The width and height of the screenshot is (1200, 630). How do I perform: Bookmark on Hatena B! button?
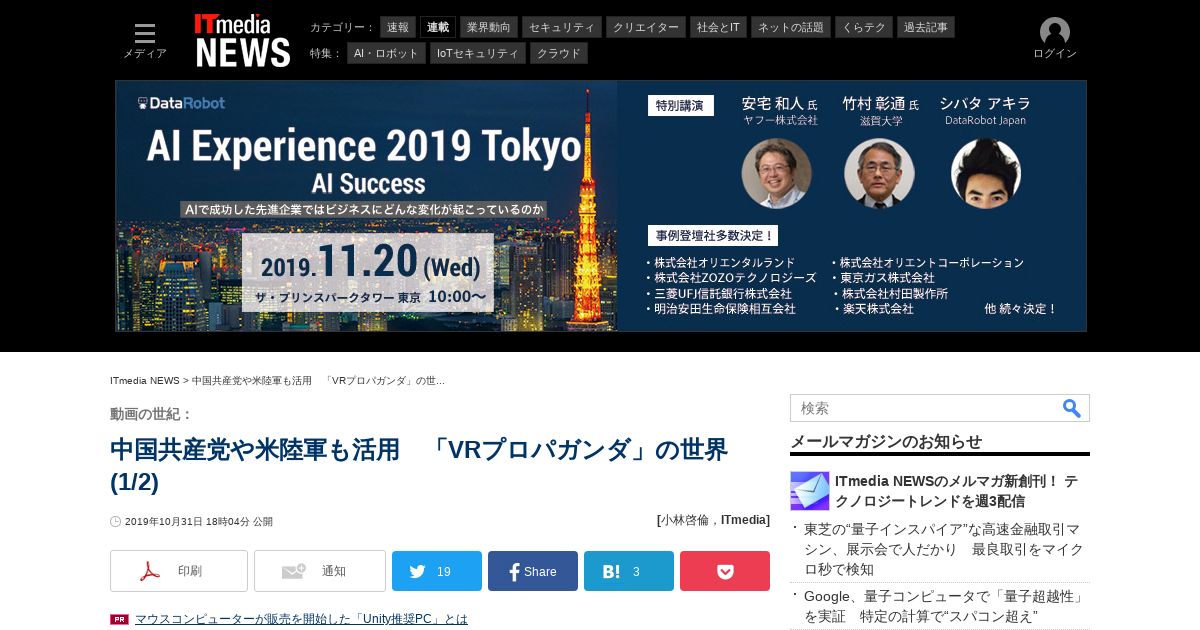click(629, 571)
